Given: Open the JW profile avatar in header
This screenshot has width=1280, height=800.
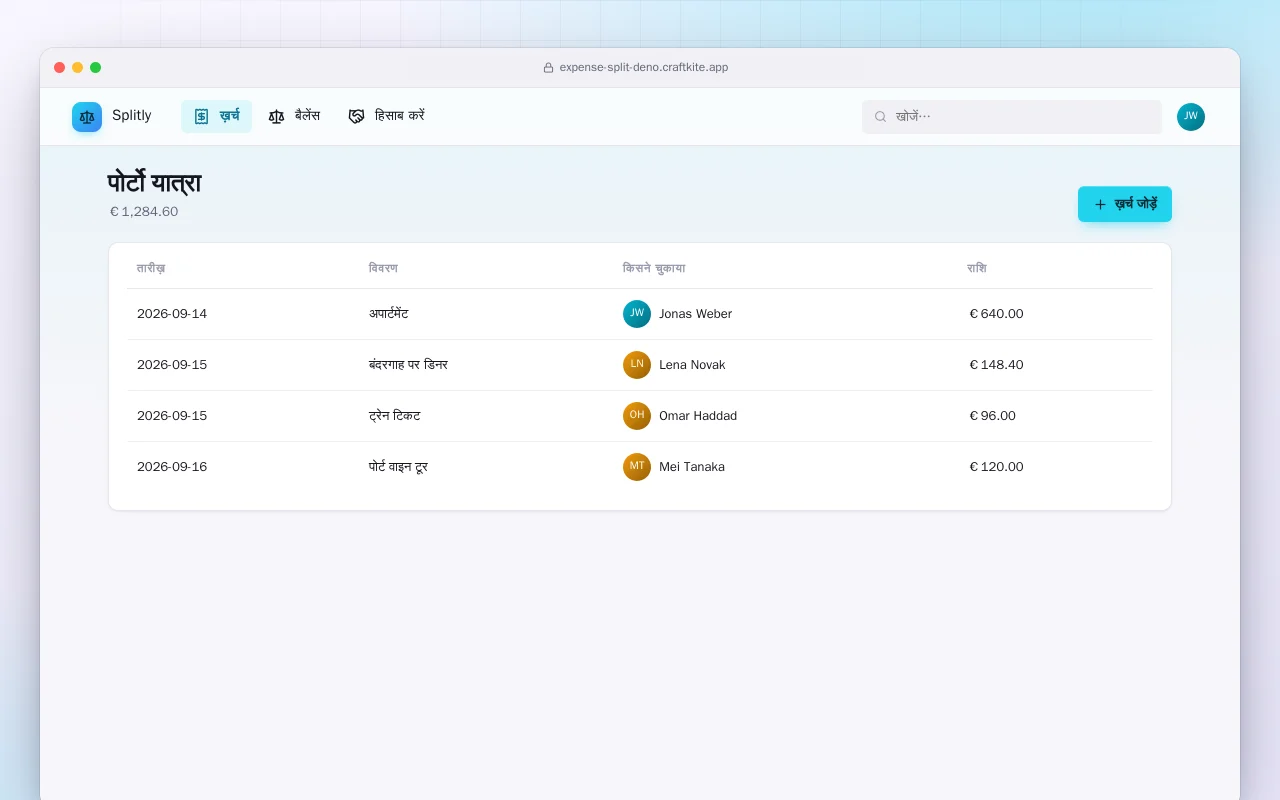Looking at the screenshot, I should [x=1191, y=117].
